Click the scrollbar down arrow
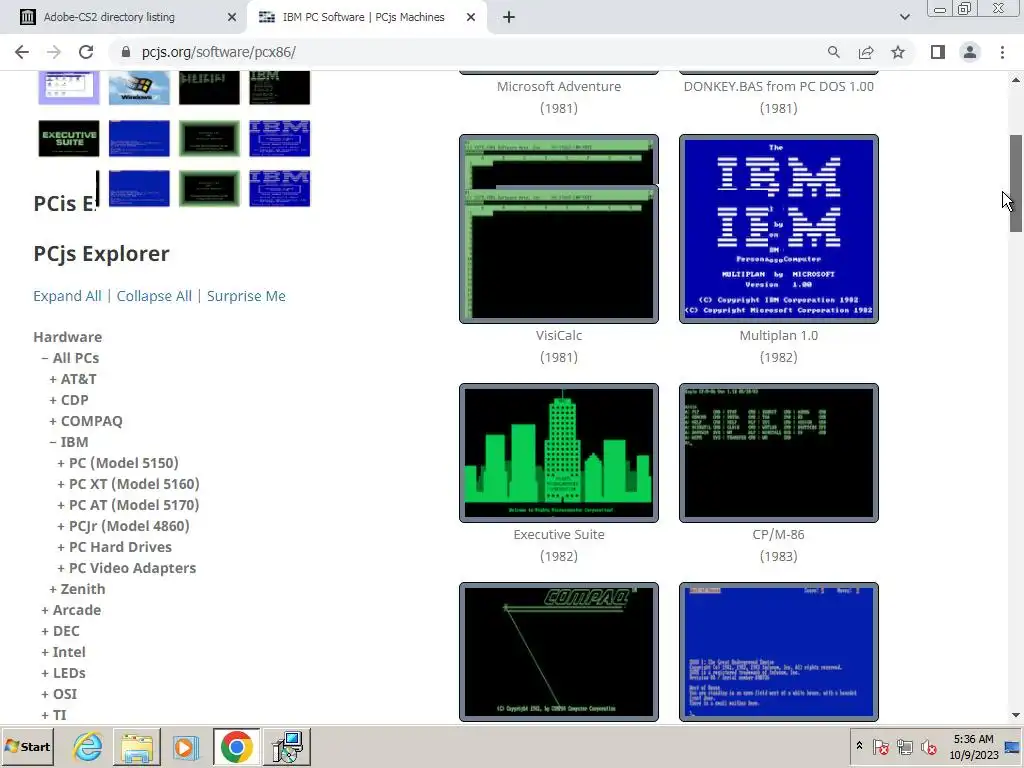The width and height of the screenshot is (1024, 768). [x=1016, y=715]
